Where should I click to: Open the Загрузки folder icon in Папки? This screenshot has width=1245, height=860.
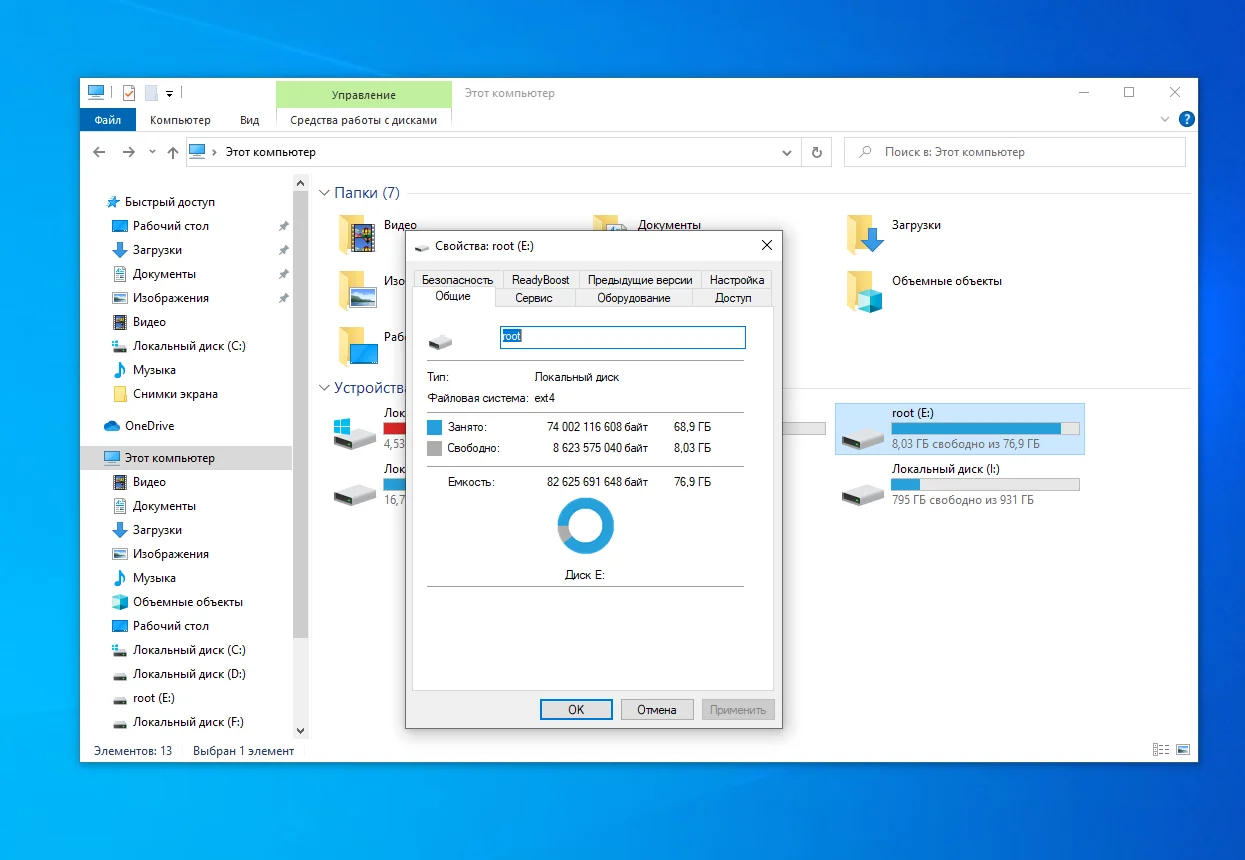click(865, 234)
